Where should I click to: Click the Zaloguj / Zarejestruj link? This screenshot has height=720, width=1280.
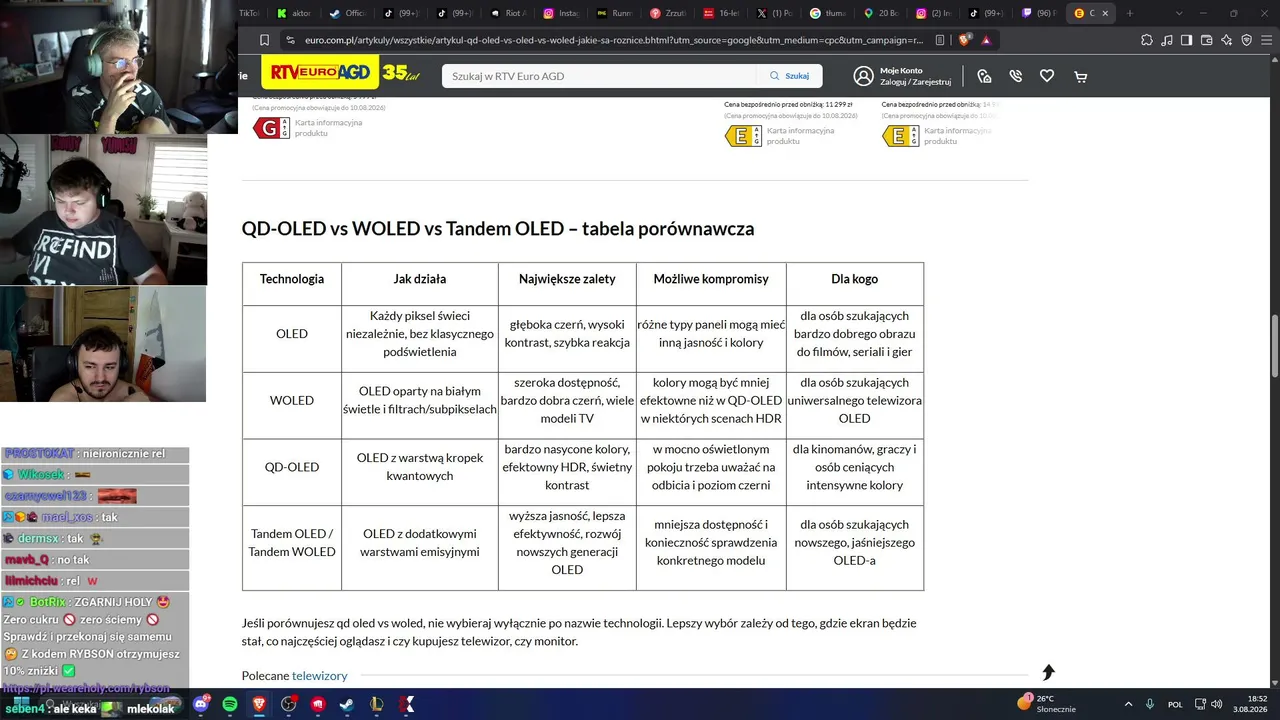pyautogui.click(x=915, y=82)
